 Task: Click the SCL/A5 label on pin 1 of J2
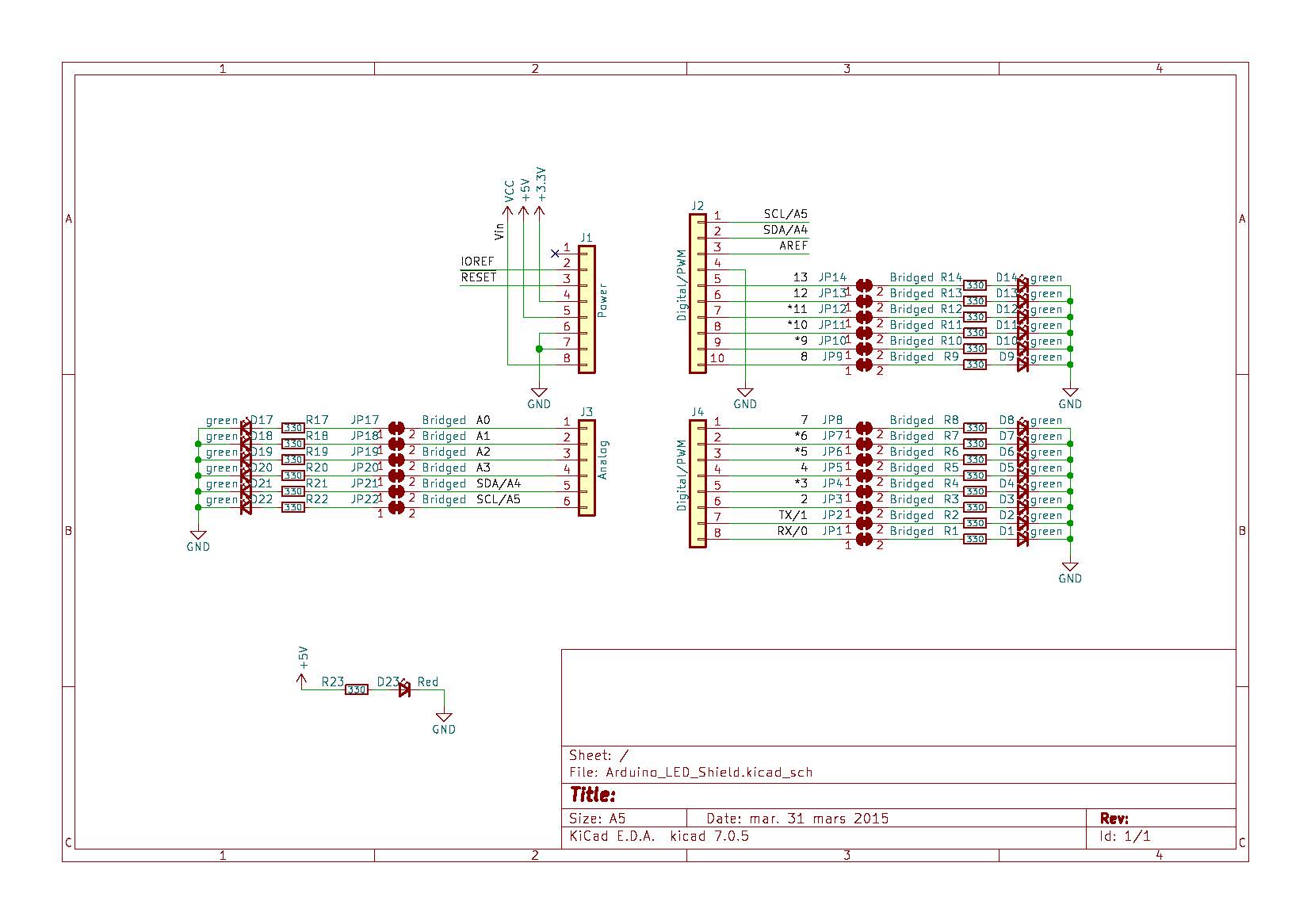[x=785, y=212]
